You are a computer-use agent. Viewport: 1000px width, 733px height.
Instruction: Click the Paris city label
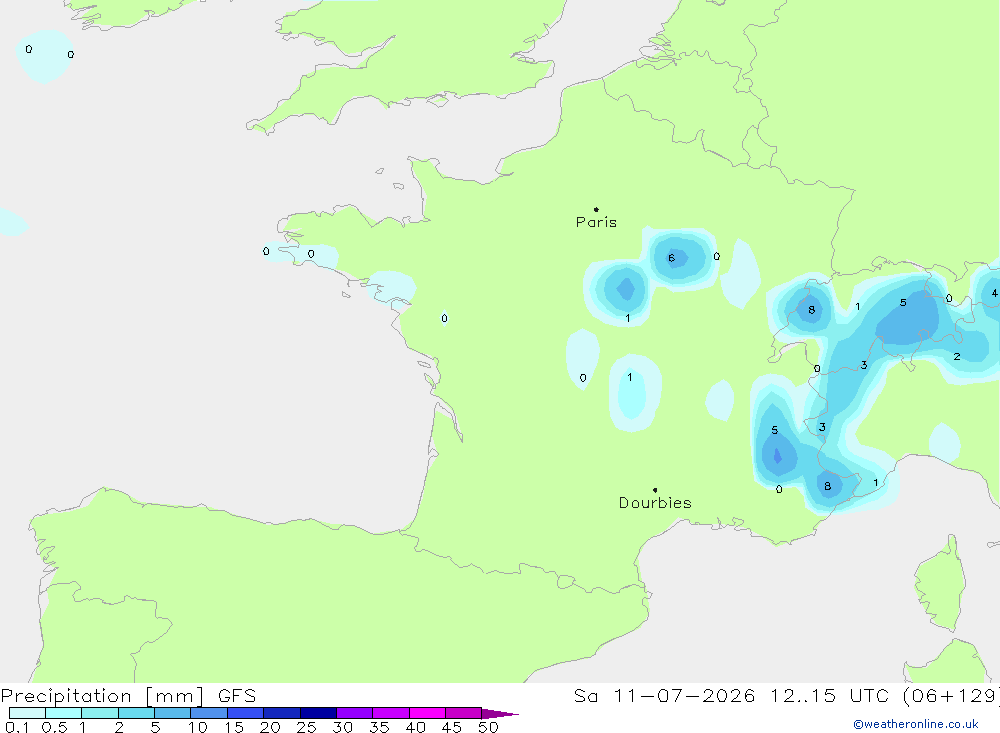(596, 222)
